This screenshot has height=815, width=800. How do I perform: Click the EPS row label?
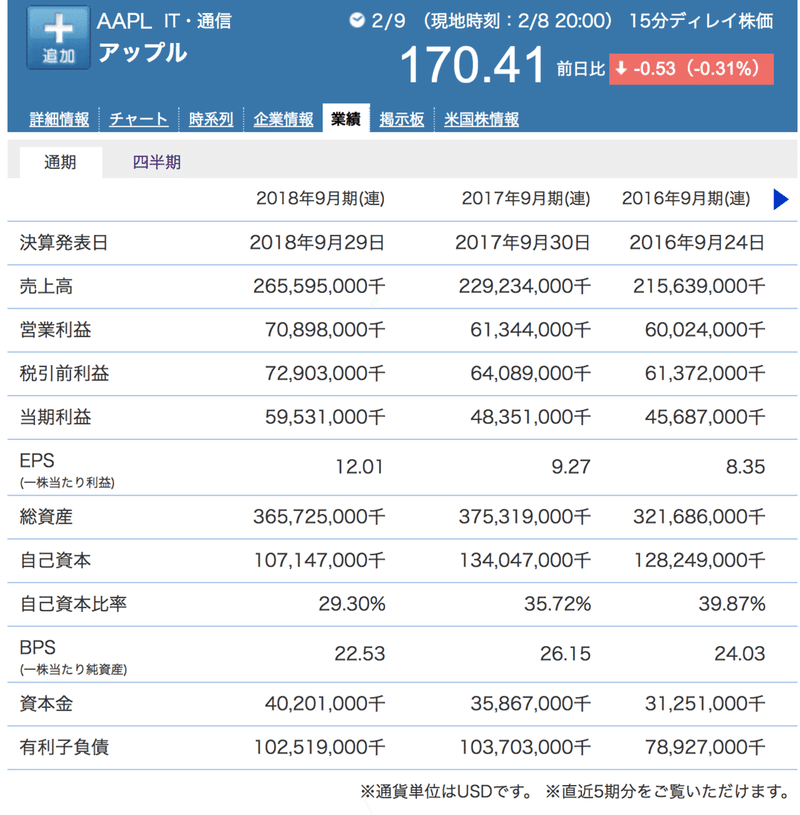(37, 461)
